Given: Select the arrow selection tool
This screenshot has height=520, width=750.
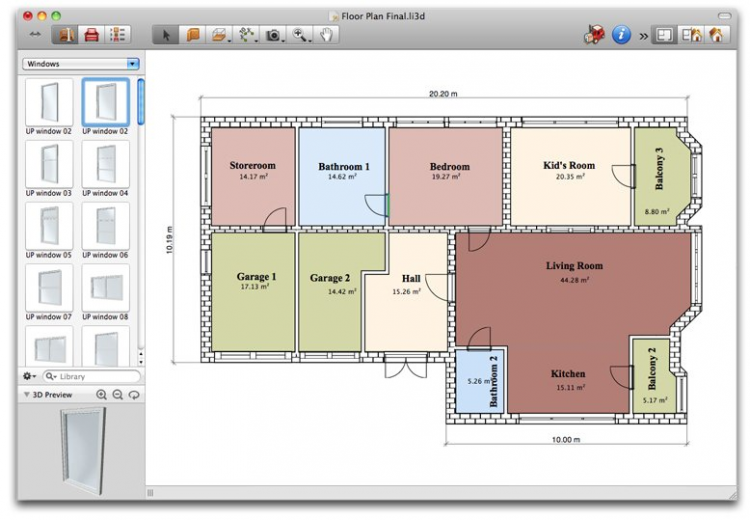Looking at the screenshot, I should click(x=168, y=35).
